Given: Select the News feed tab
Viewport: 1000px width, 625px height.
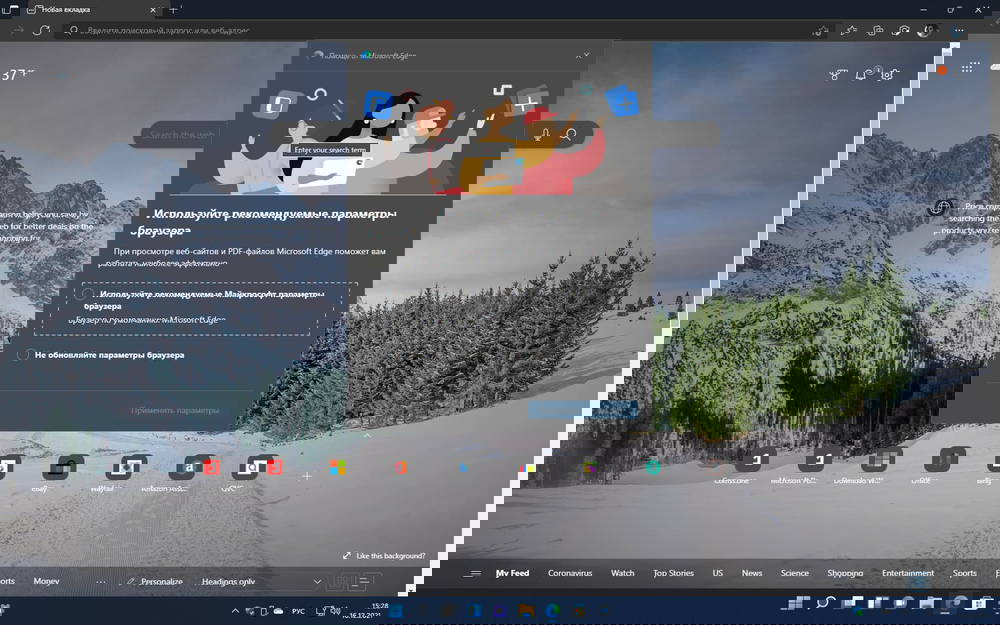Looking at the screenshot, I should (752, 573).
